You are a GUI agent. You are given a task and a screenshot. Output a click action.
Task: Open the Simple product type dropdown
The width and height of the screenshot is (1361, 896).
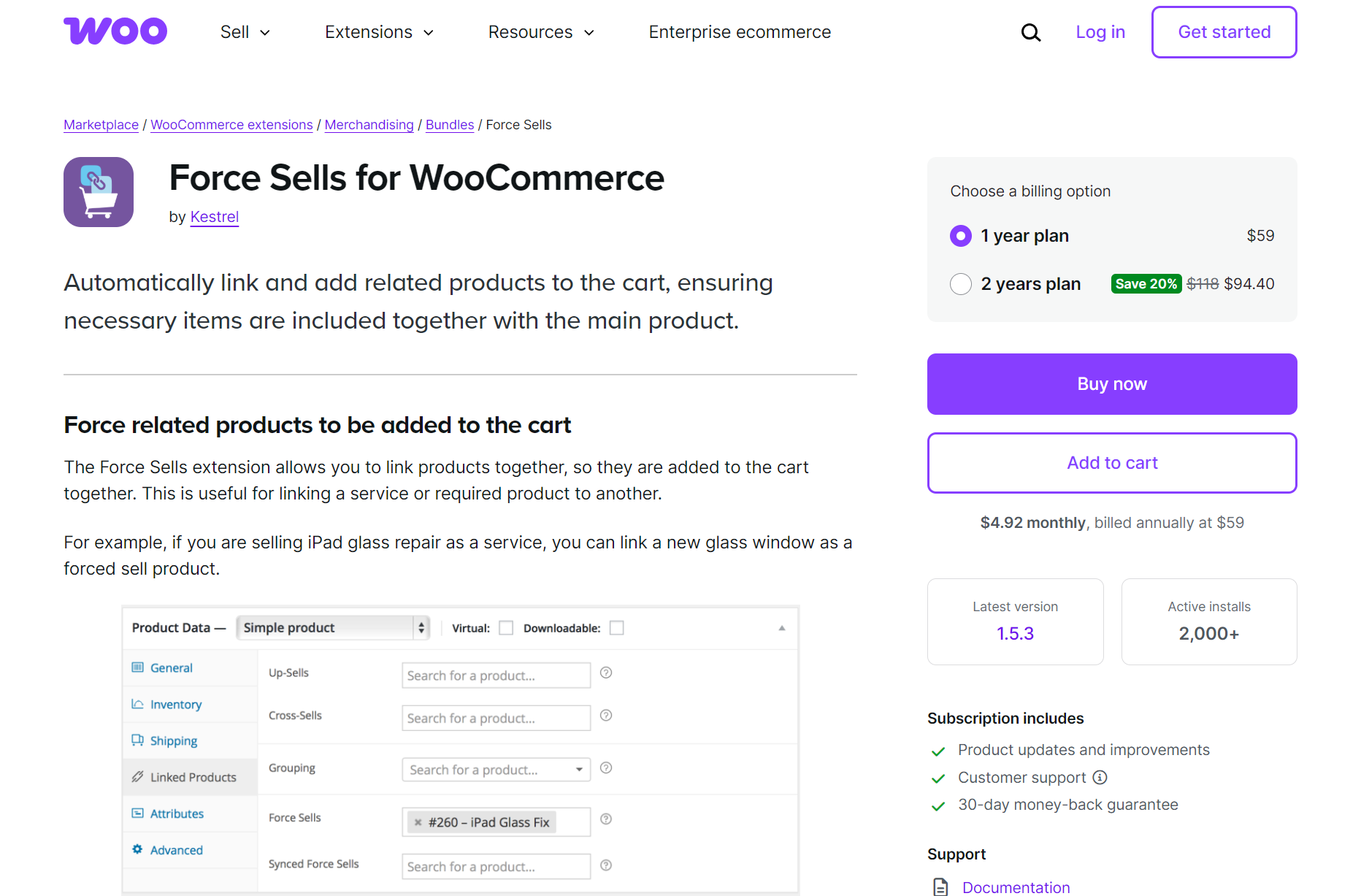(x=333, y=628)
